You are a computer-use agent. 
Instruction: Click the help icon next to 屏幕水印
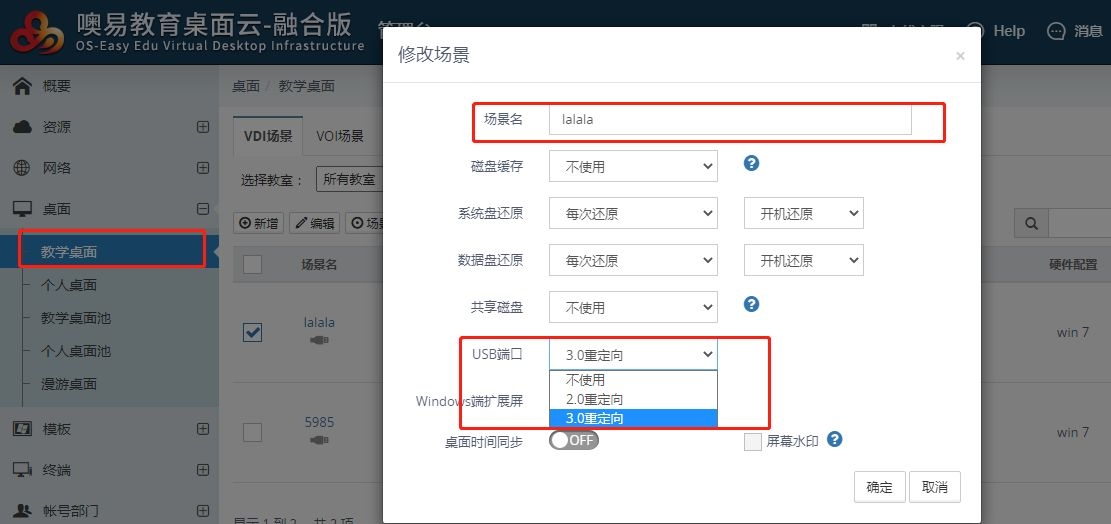[834, 440]
